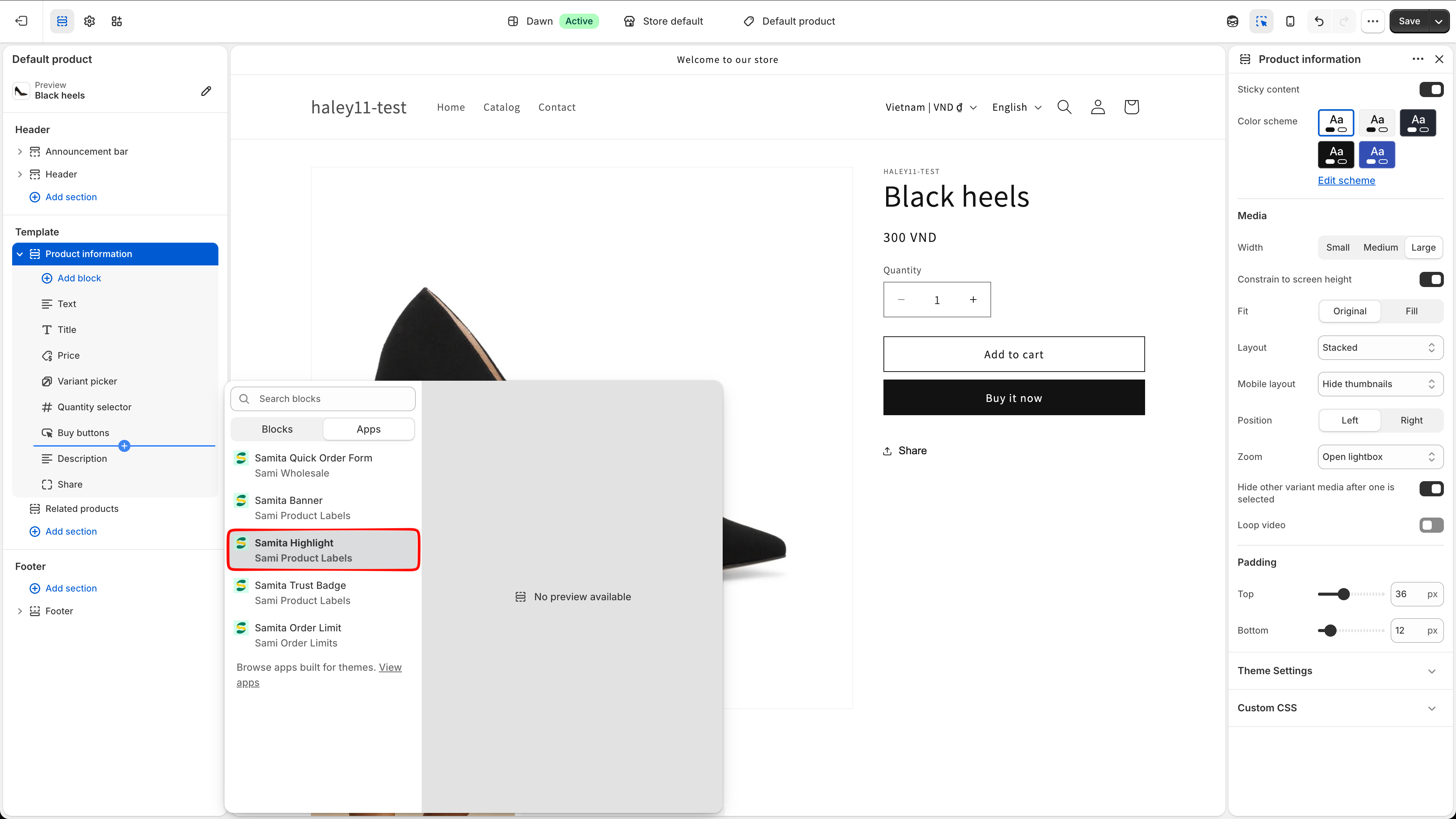Select Samita Highlight app block
This screenshot has height=819, width=1456.
(323, 550)
